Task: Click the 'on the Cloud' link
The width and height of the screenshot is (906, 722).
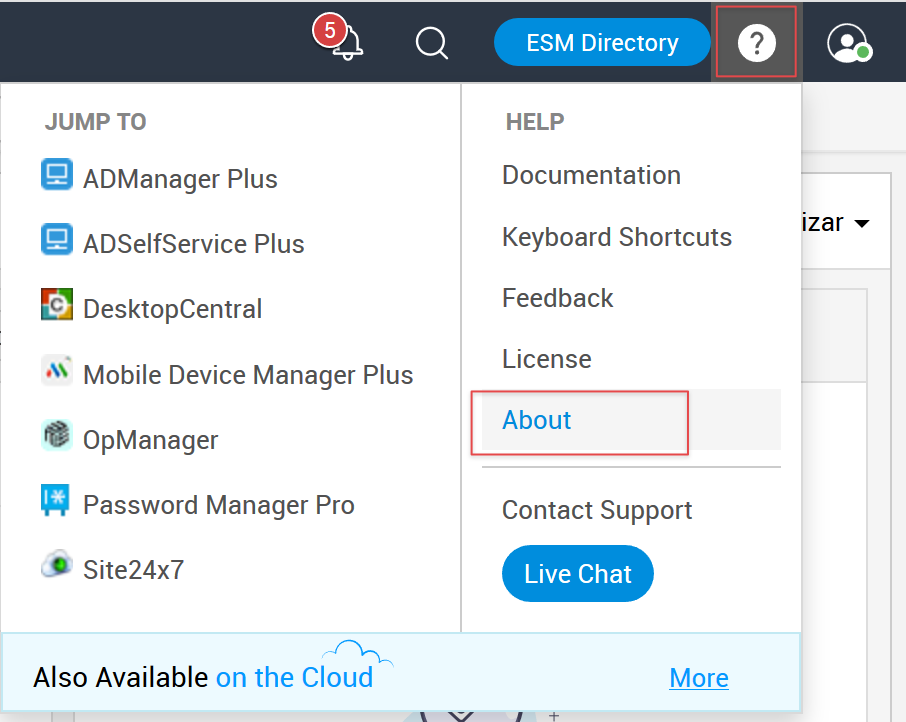Action: [295, 678]
